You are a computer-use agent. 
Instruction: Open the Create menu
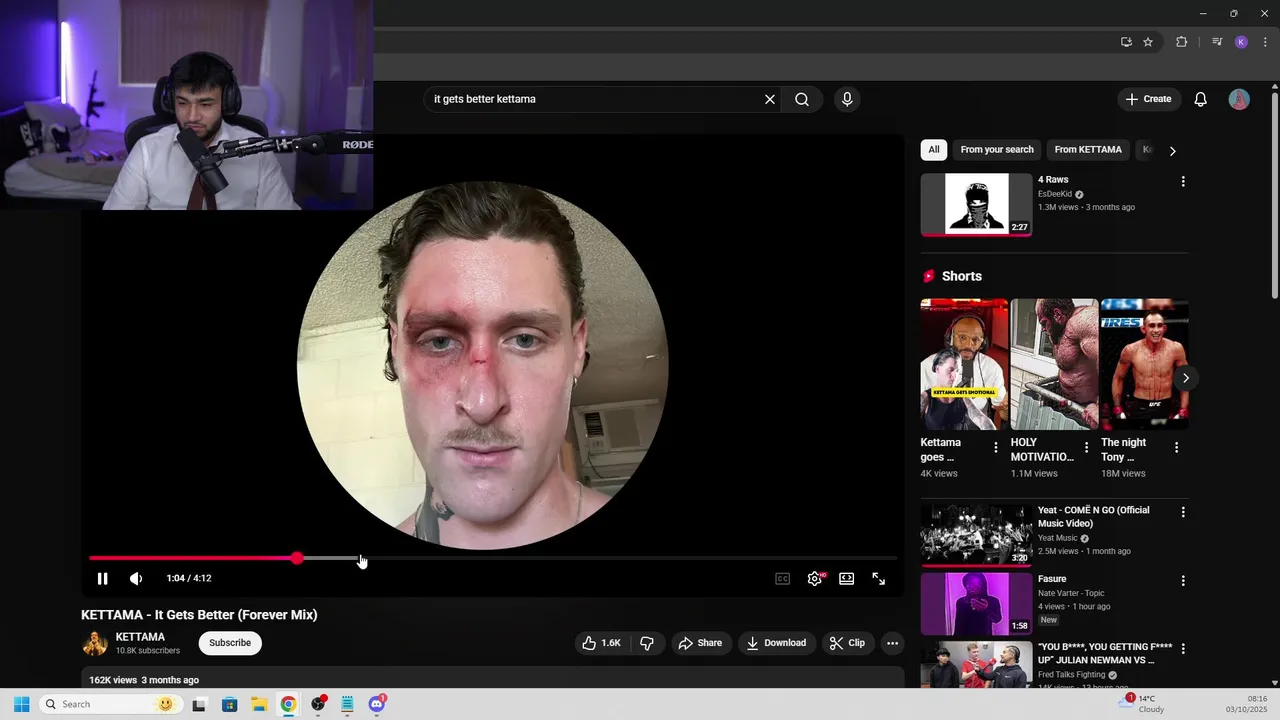pos(1148,99)
